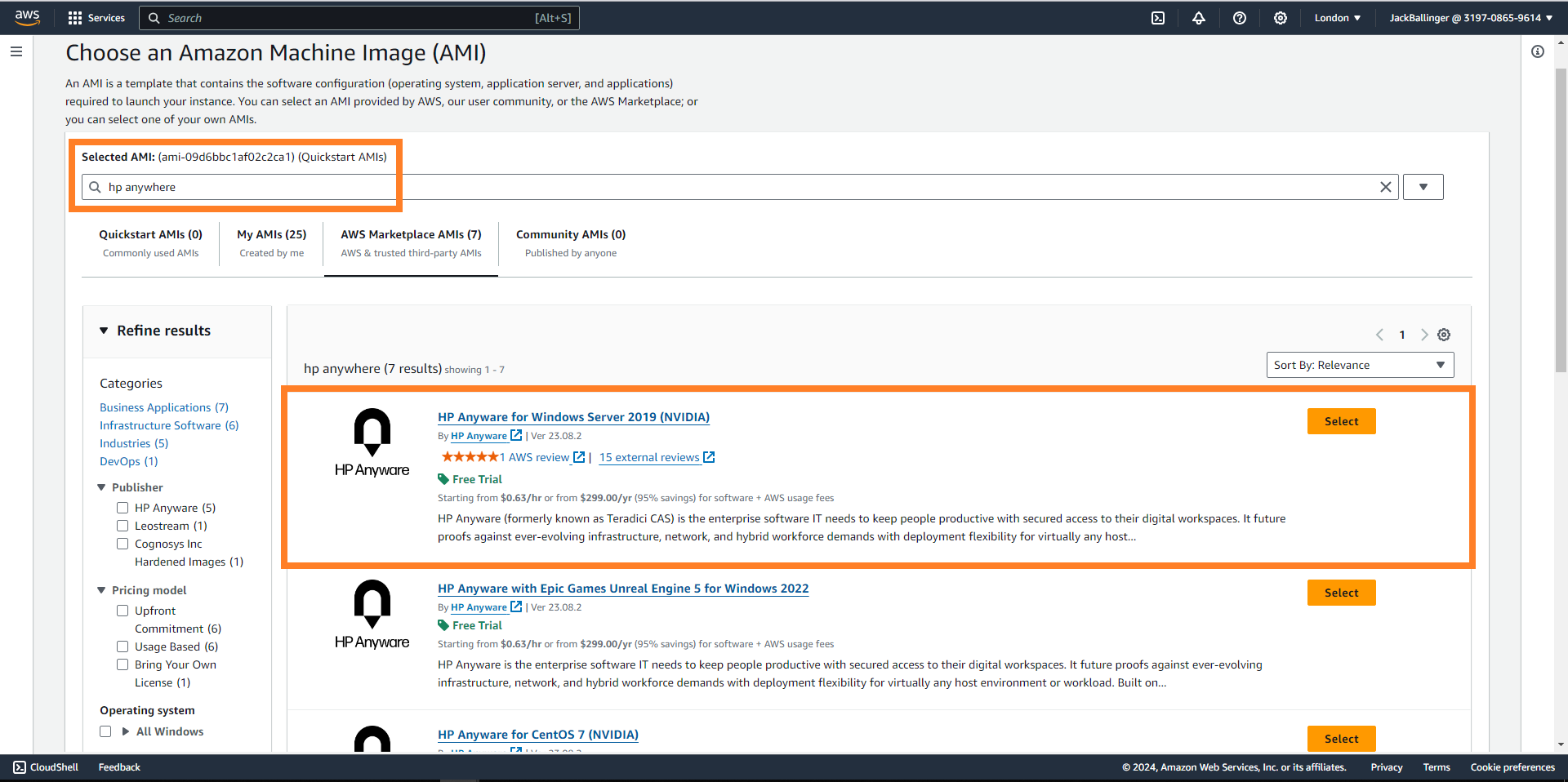This screenshot has height=782, width=1568.
Task: Toggle Usage Based (6) checkbox
Action: point(122,646)
